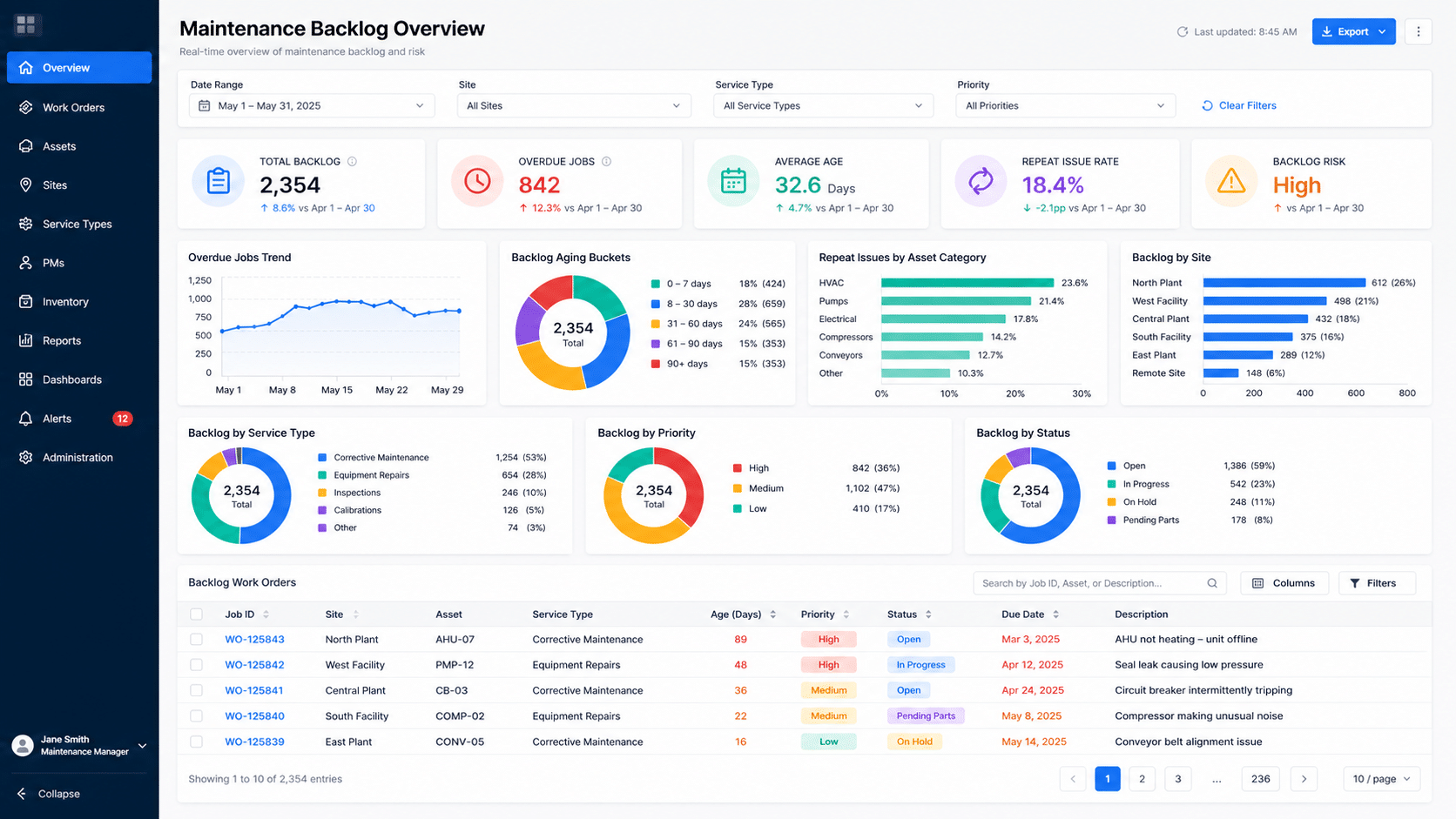Open the All Priorities dropdown
1456x819 pixels.
point(1065,105)
